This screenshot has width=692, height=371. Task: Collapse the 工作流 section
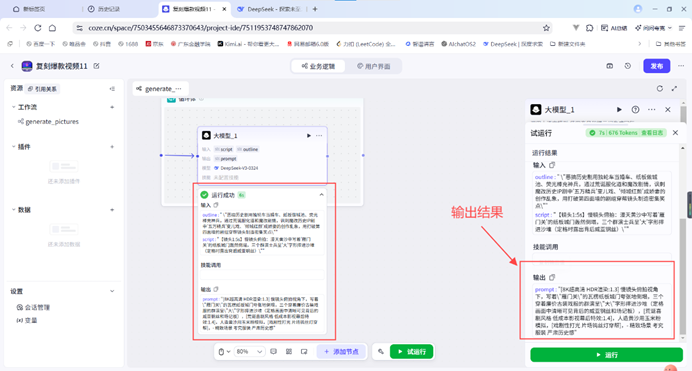(x=13, y=107)
